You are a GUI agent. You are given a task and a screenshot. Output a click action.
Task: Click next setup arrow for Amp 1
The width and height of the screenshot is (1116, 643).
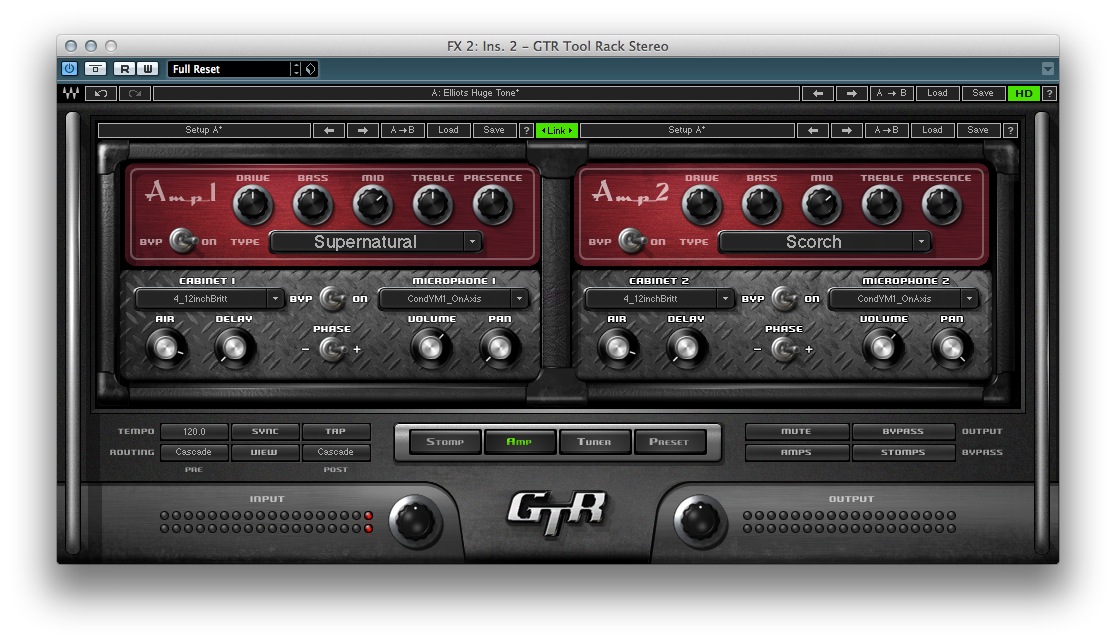[x=363, y=130]
